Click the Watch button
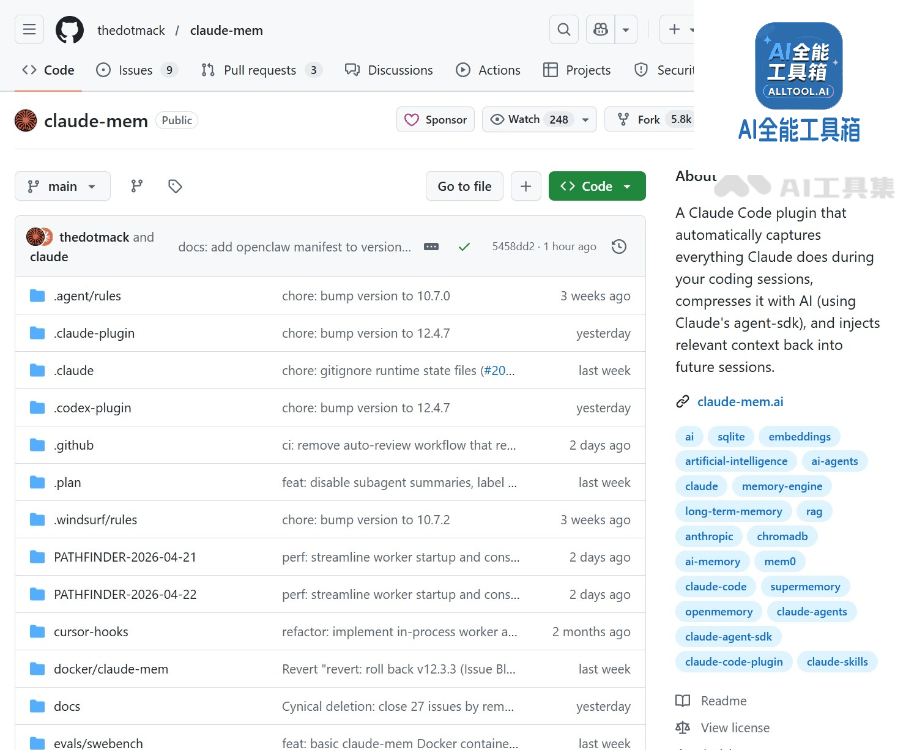 pos(529,119)
